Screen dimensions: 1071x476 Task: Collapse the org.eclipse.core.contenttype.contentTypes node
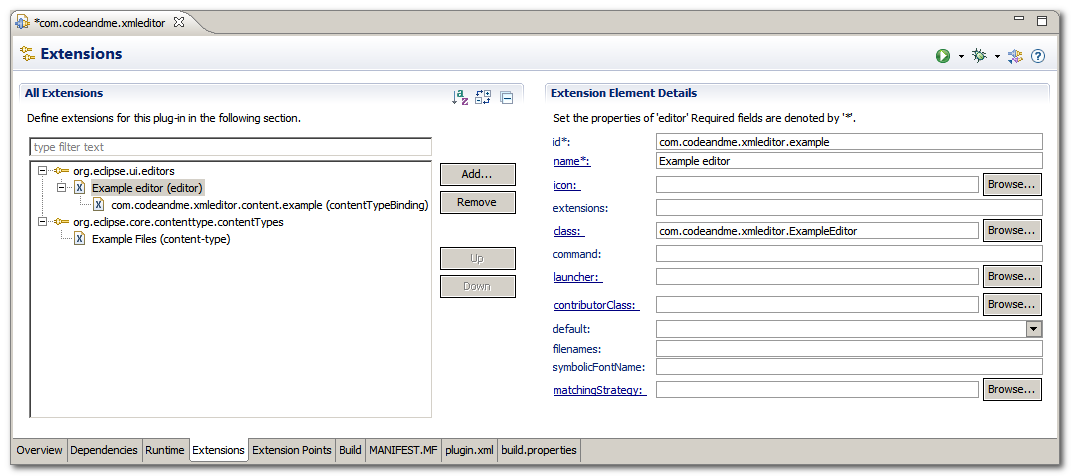[x=42, y=222]
